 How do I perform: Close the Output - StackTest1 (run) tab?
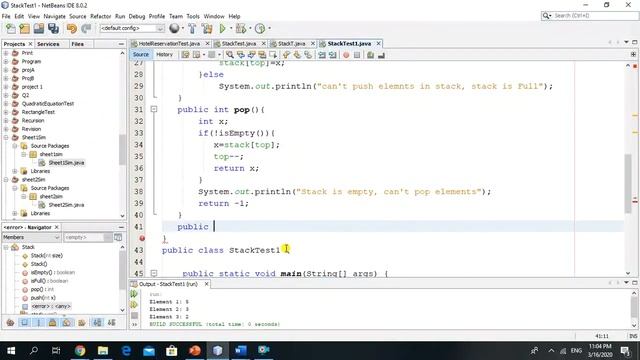click(x=207, y=284)
